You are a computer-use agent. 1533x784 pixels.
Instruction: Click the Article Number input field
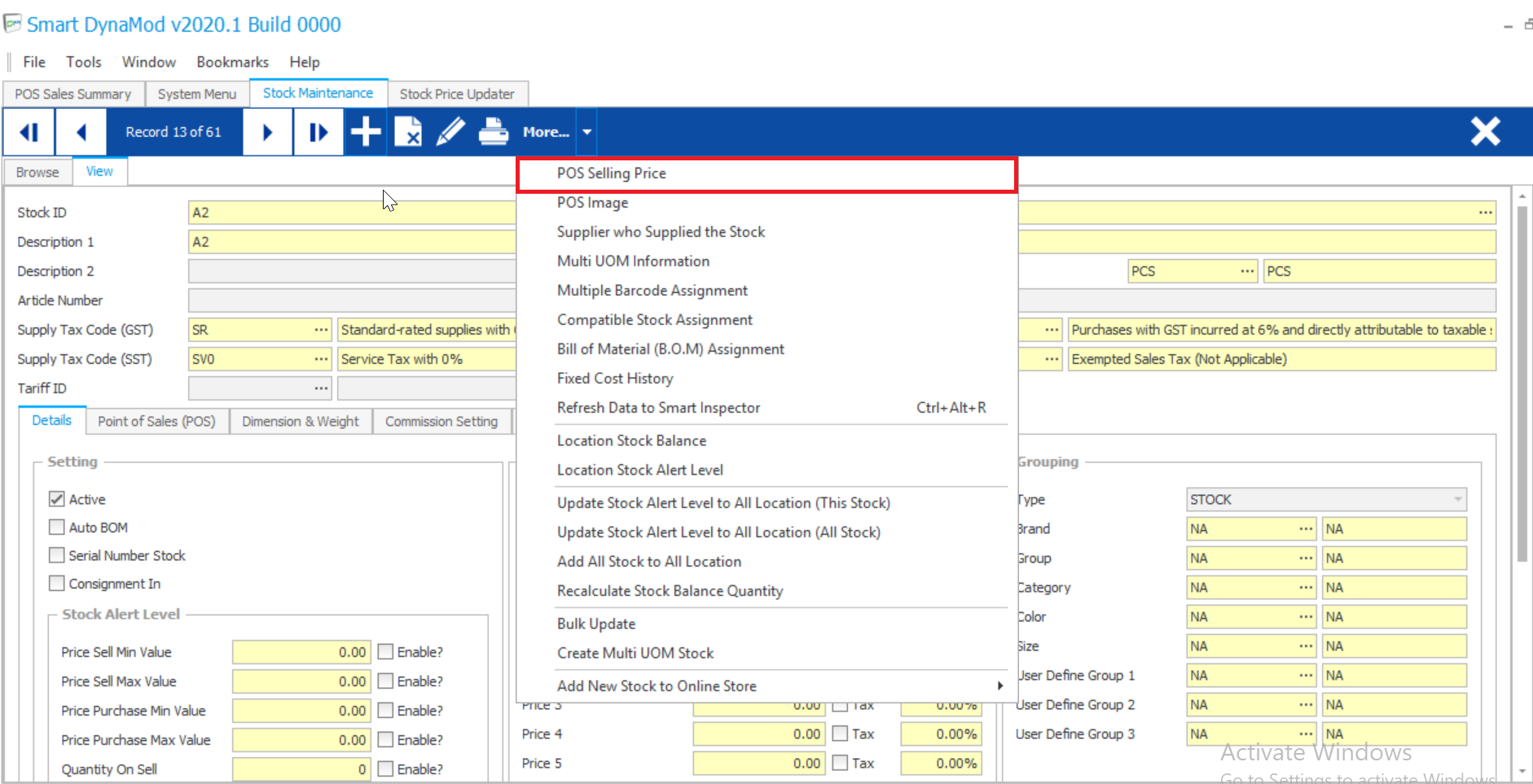(352, 300)
